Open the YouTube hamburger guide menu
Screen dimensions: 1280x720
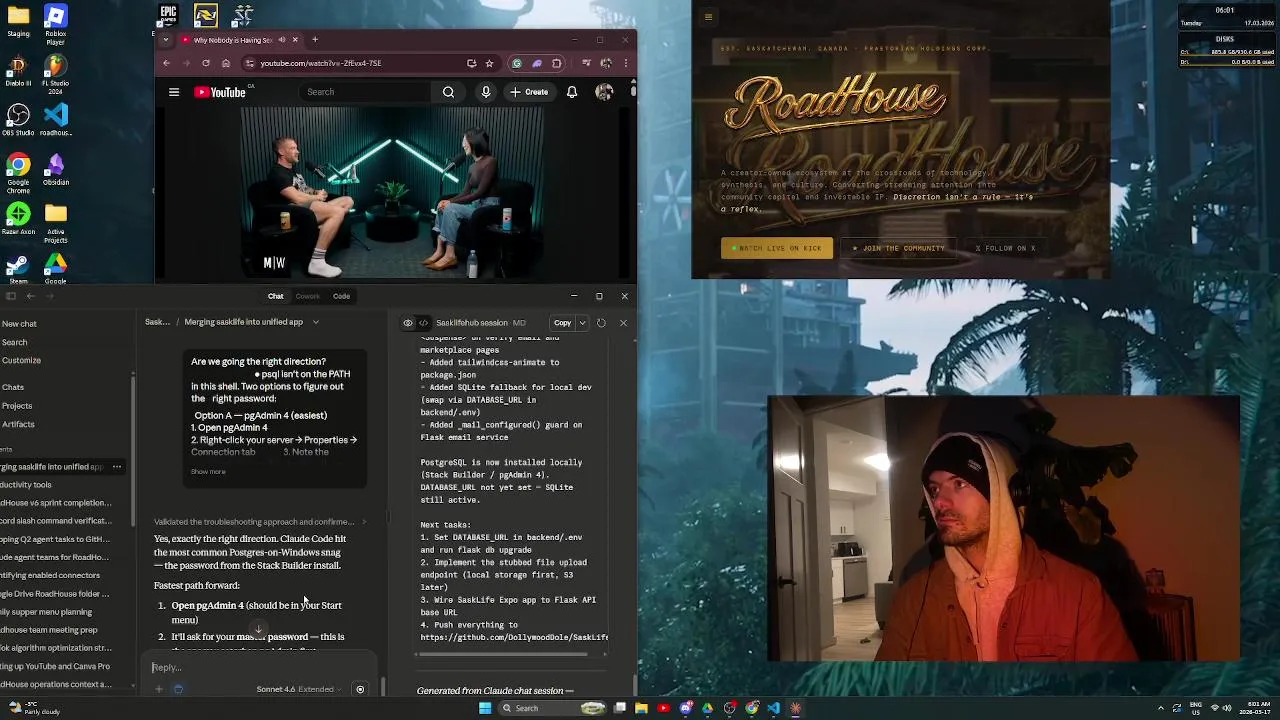click(174, 92)
